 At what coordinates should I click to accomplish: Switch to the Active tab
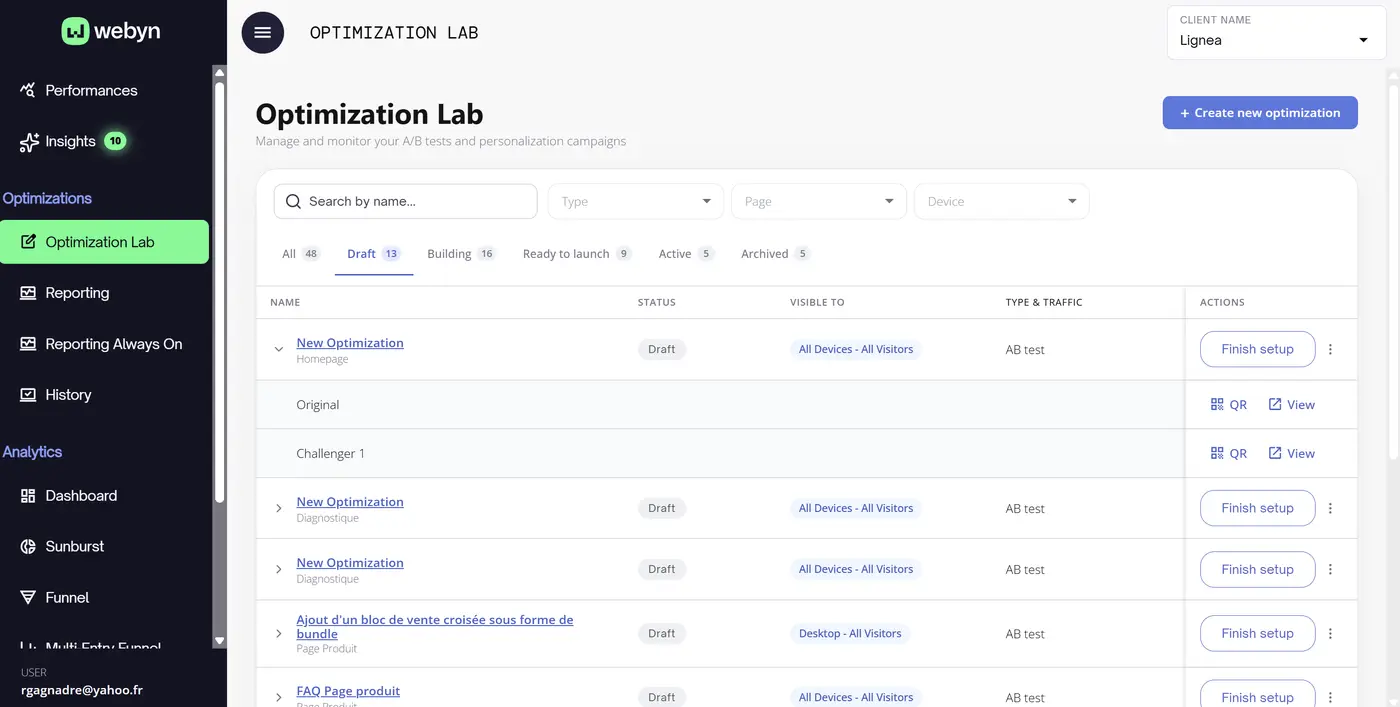pos(686,254)
